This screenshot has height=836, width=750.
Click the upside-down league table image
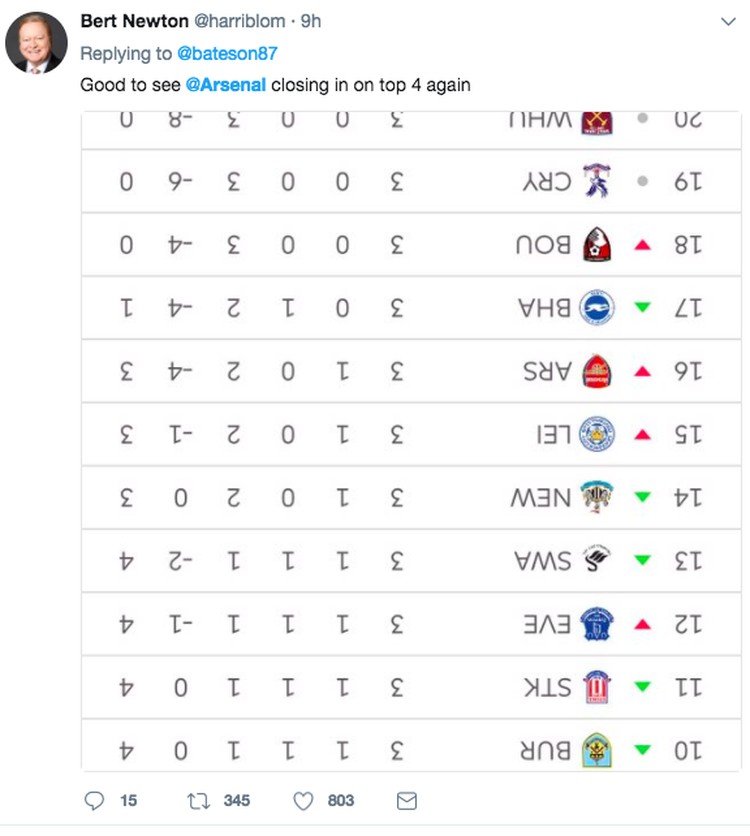click(411, 440)
